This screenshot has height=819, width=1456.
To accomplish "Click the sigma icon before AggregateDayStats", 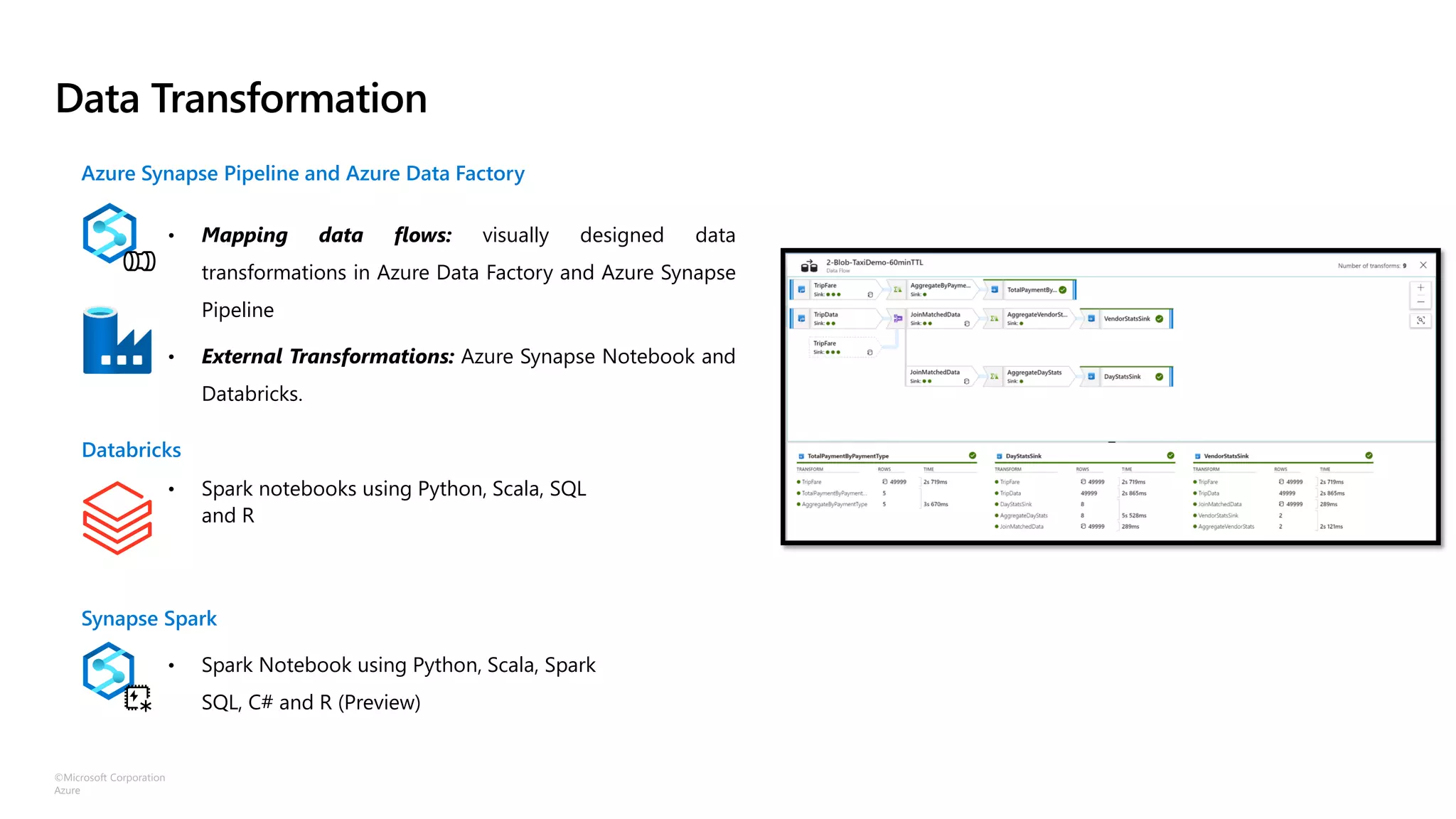I will point(995,376).
